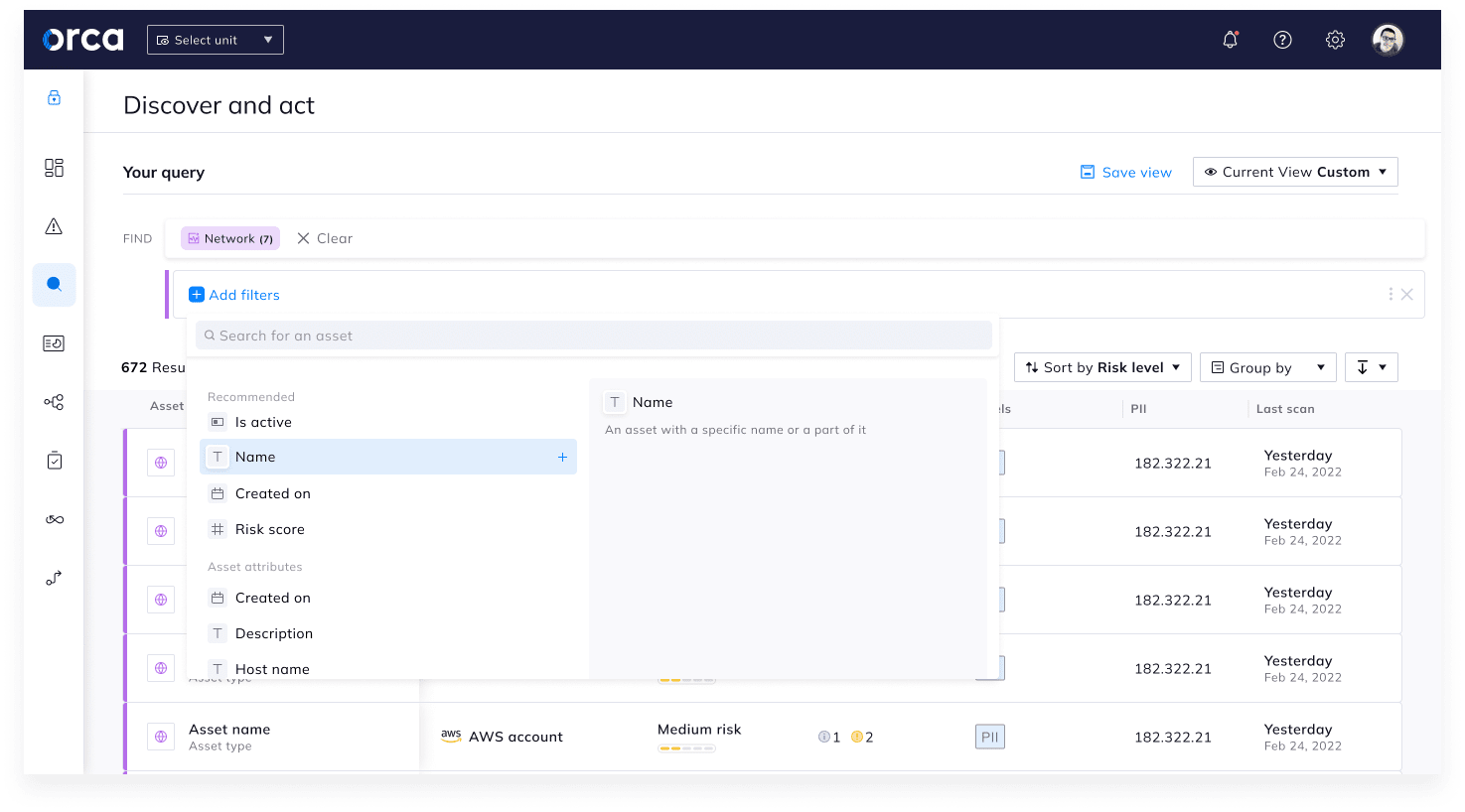The width and height of the screenshot is (1465, 812).
Task: Open Sort by Risk level dropdown
Action: click(1102, 367)
